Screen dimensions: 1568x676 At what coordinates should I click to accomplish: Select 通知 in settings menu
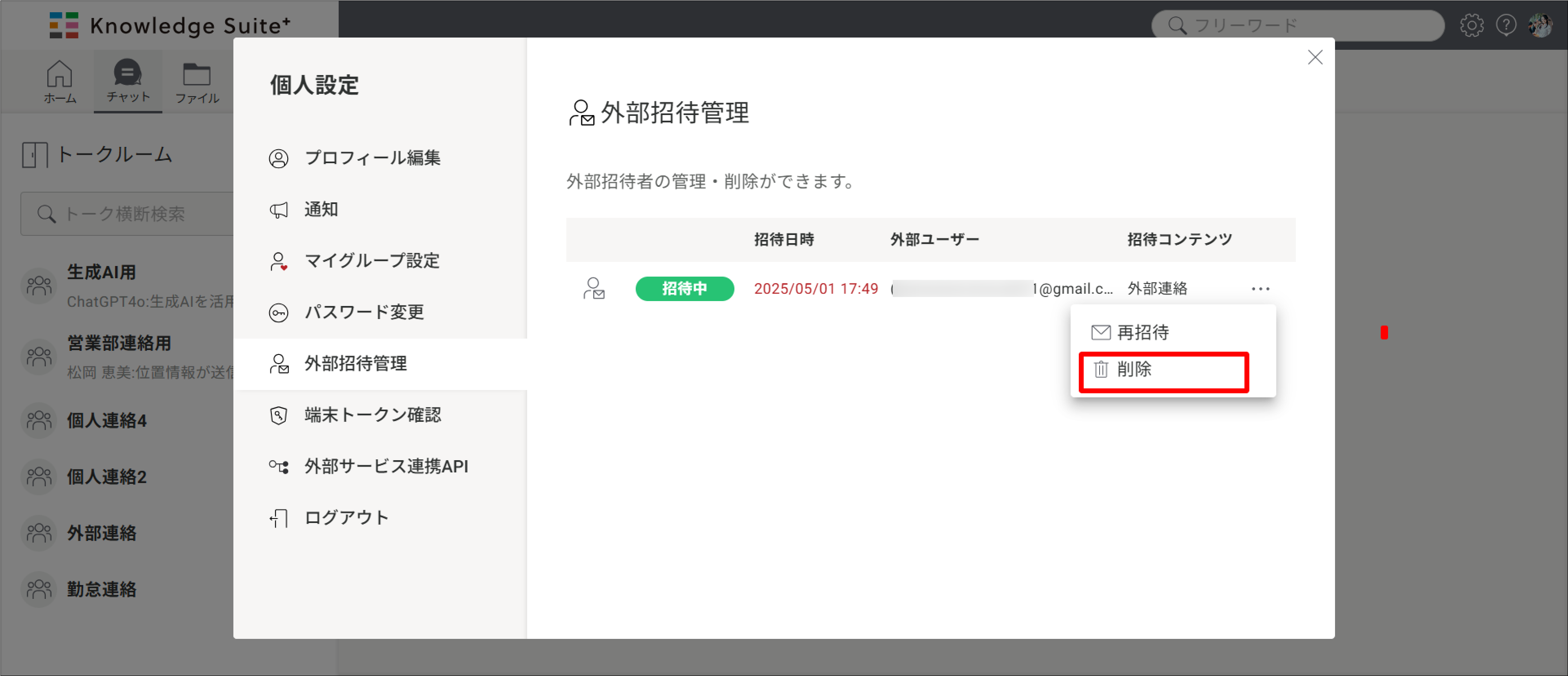point(380,209)
